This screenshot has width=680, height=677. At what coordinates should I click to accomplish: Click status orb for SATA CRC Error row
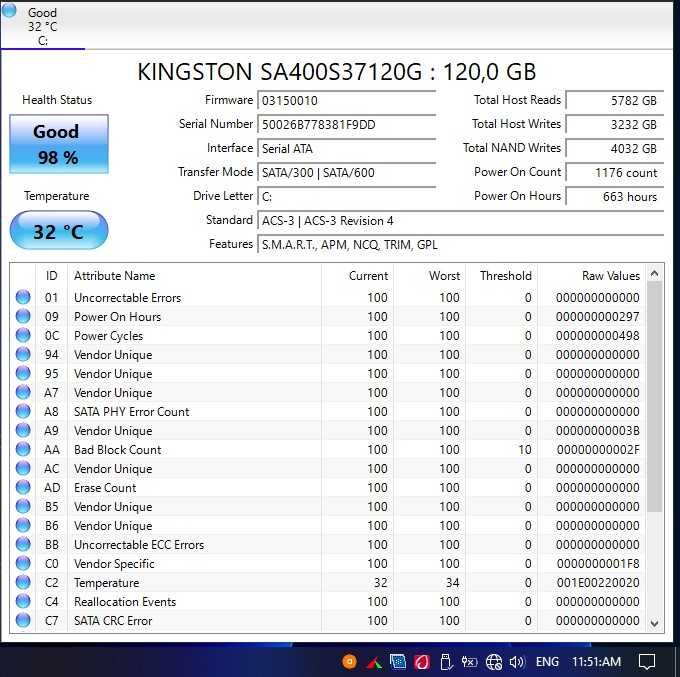coord(23,621)
